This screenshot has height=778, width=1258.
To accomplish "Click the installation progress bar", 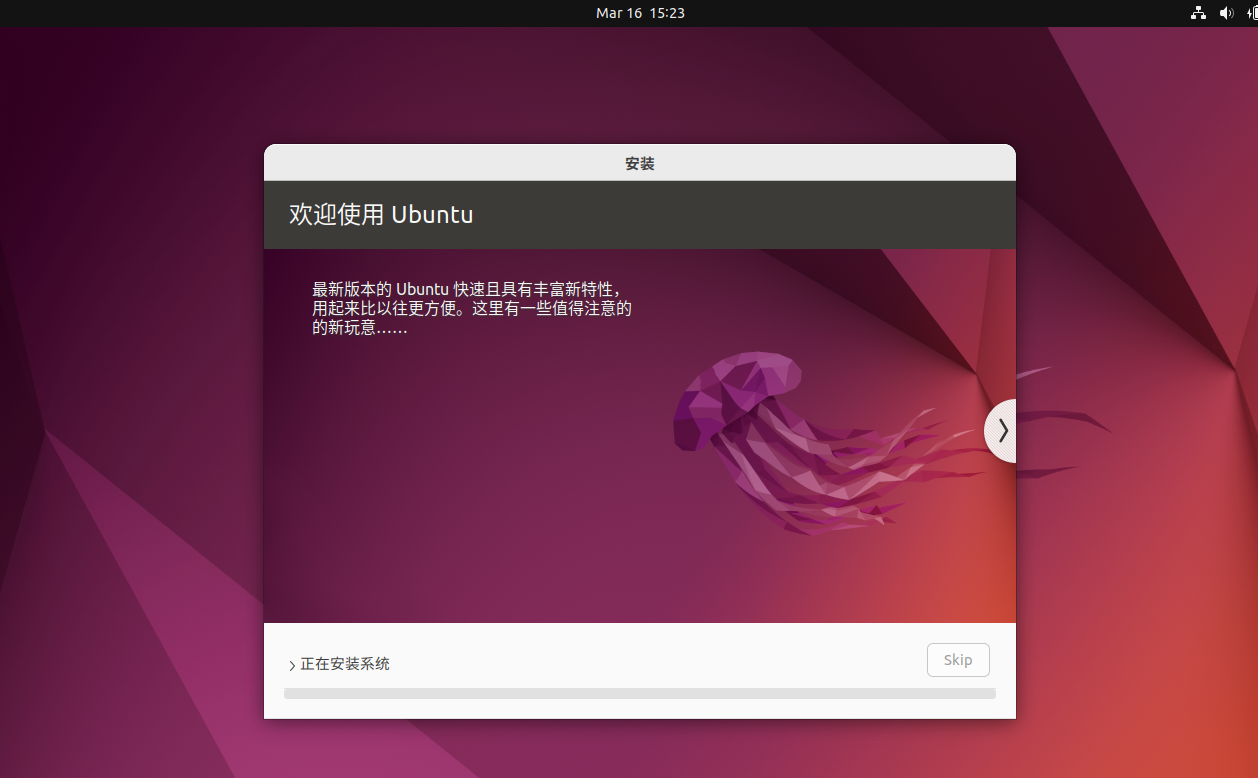I will 640,693.
